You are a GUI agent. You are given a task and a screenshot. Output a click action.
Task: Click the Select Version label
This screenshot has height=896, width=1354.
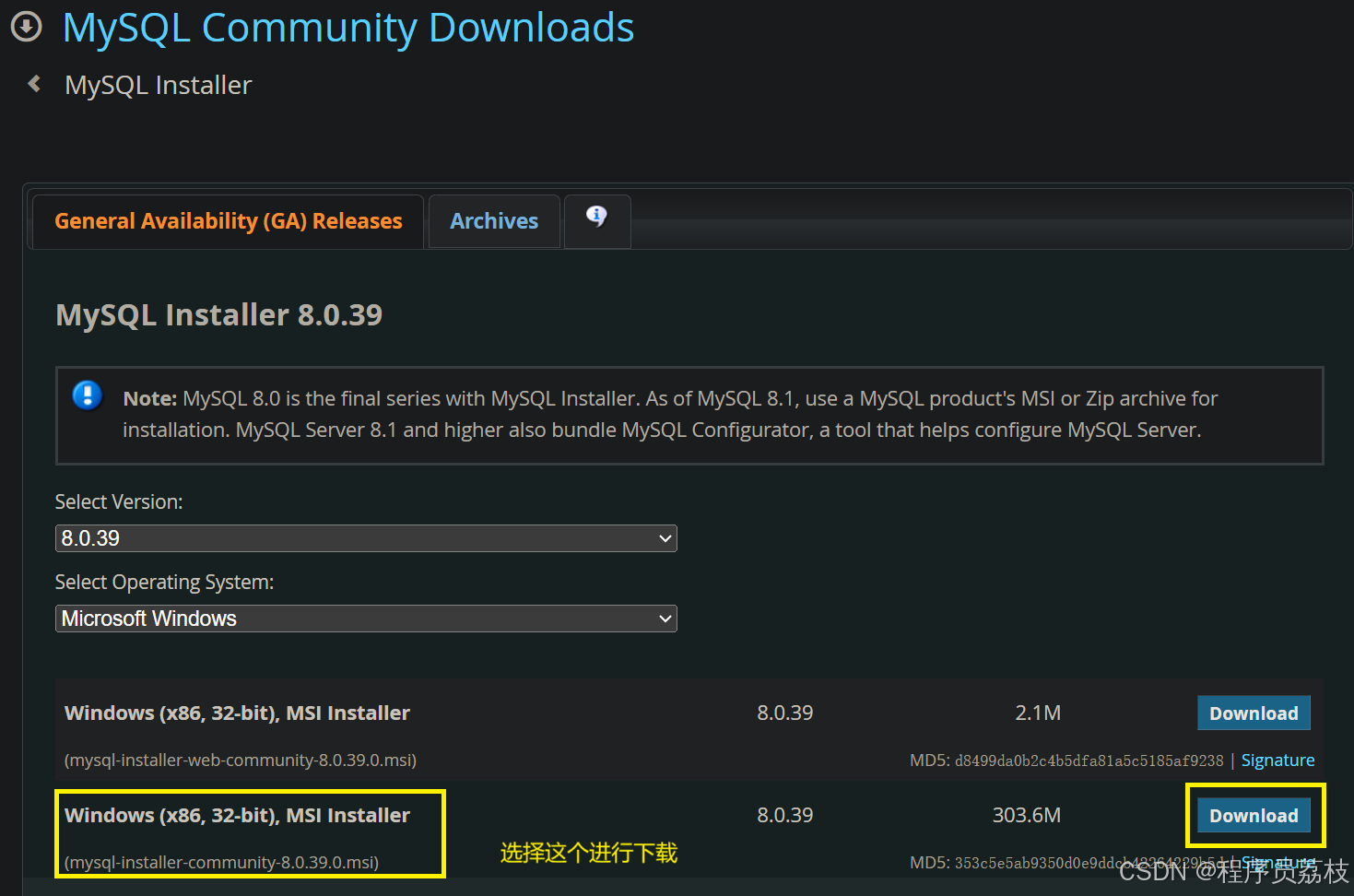119,502
